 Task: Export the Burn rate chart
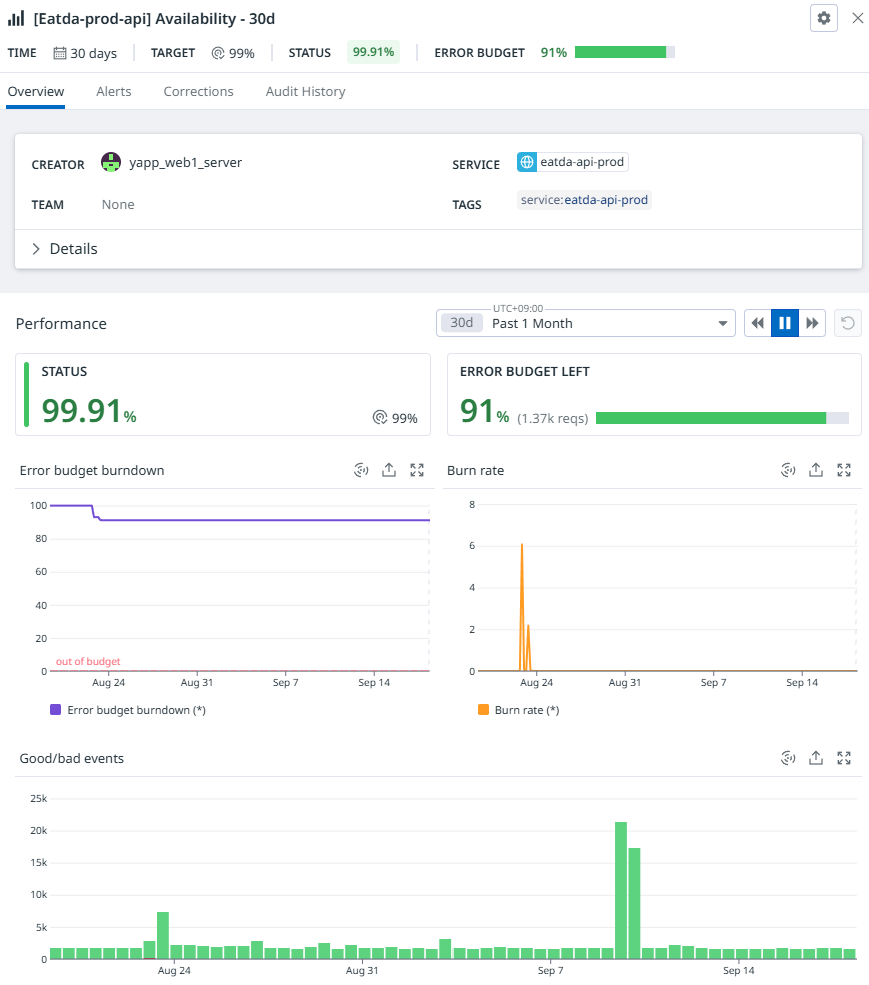pyautogui.click(x=816, y=470)
